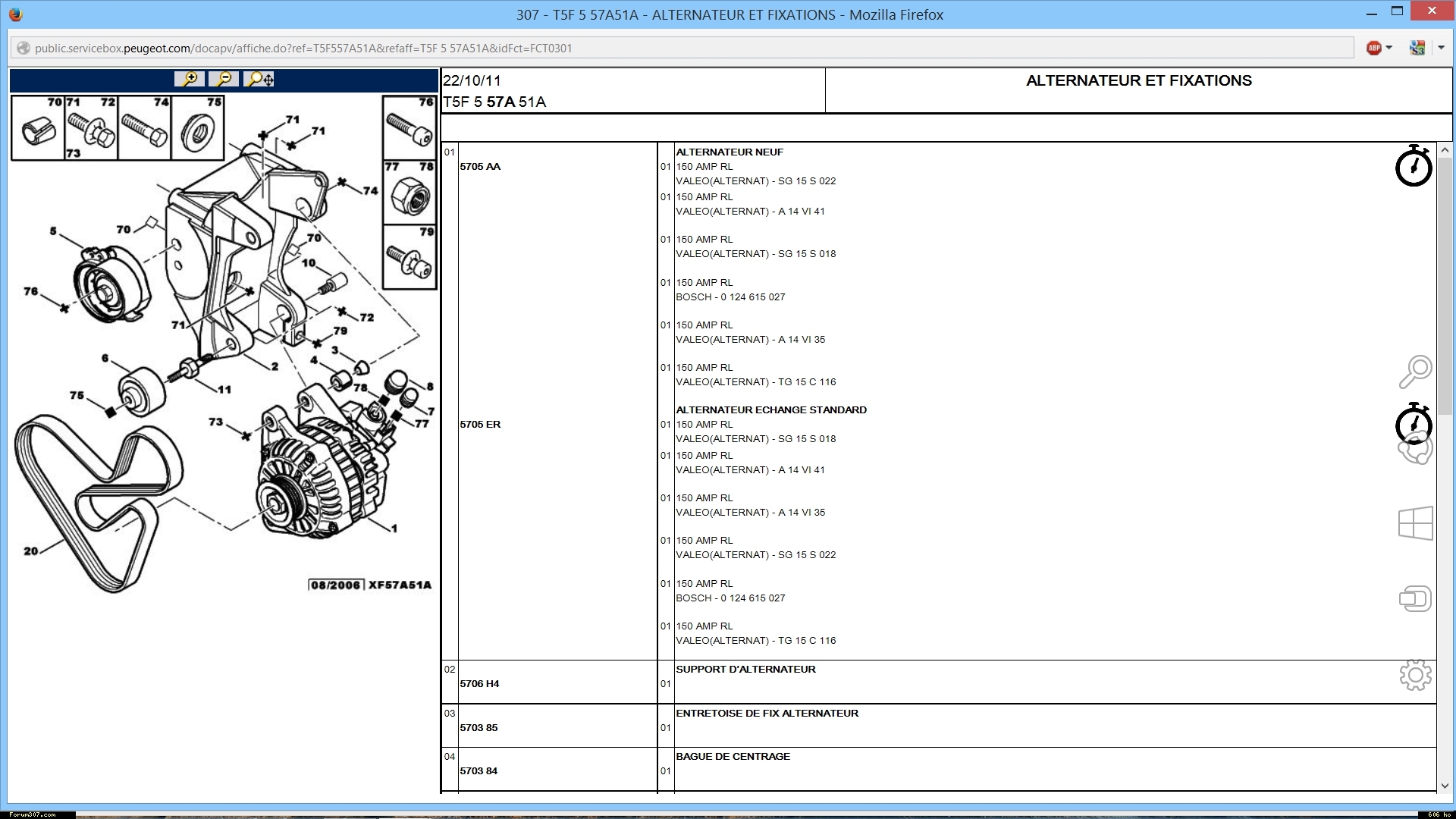
Task: Click the zoom-in magnifier above diagram
Action: (190, 79)
